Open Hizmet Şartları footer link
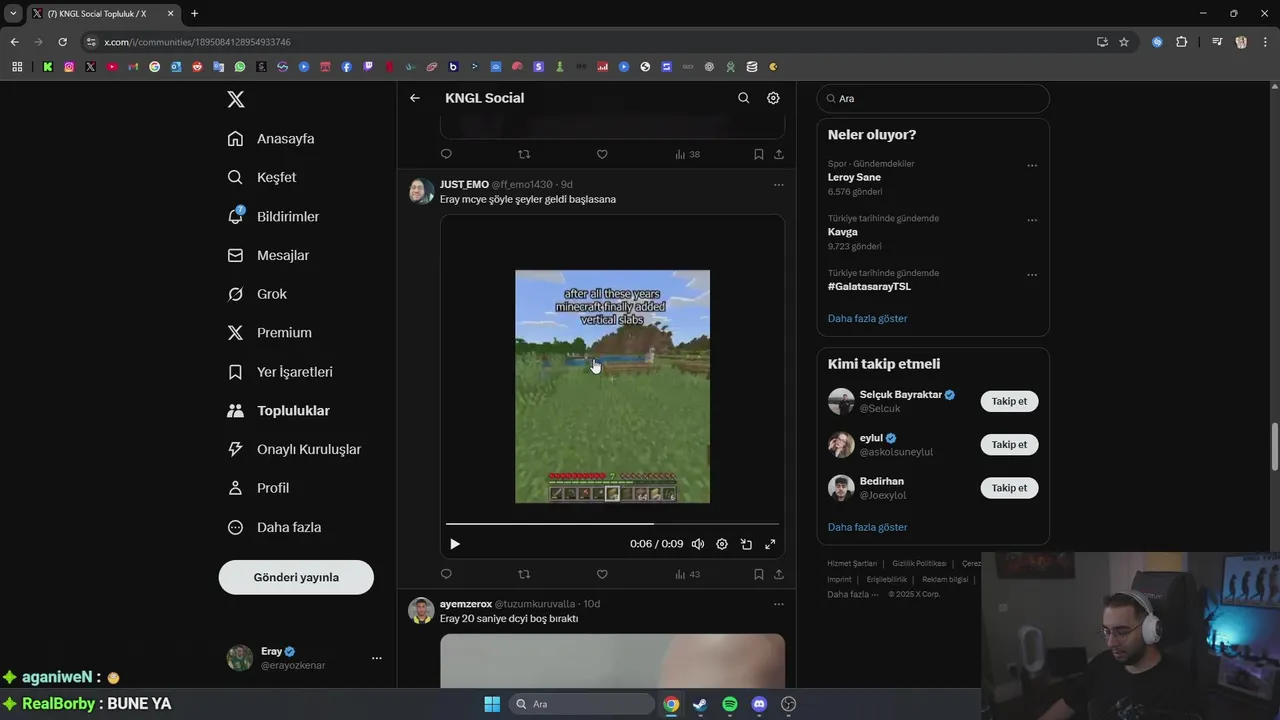Screen dimensions: 1280x720 click(852, 563)
